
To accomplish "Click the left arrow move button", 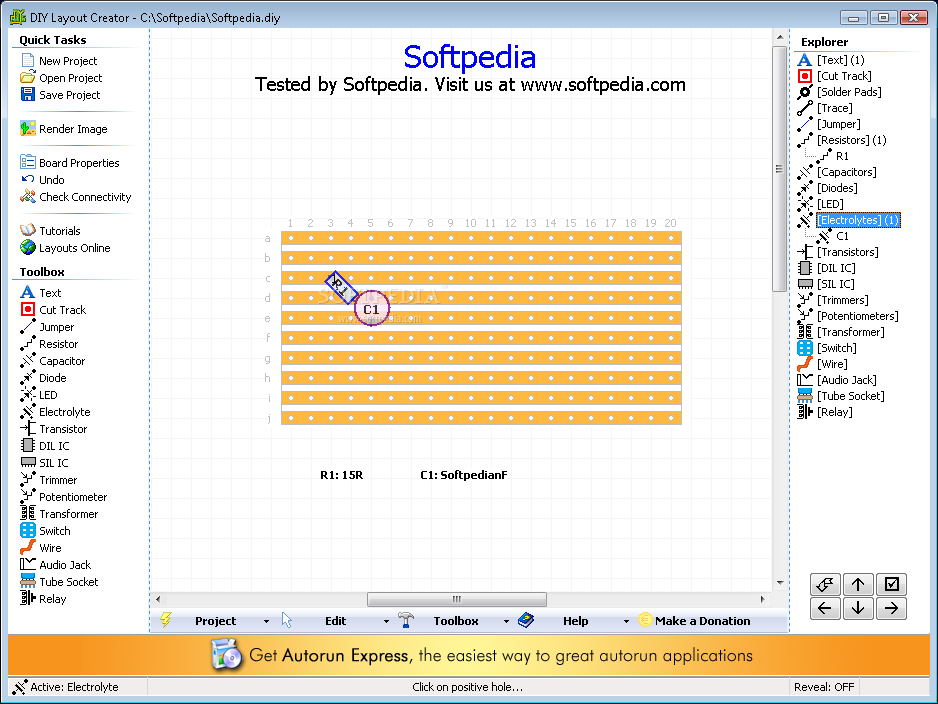I will (x=825, y=608).
